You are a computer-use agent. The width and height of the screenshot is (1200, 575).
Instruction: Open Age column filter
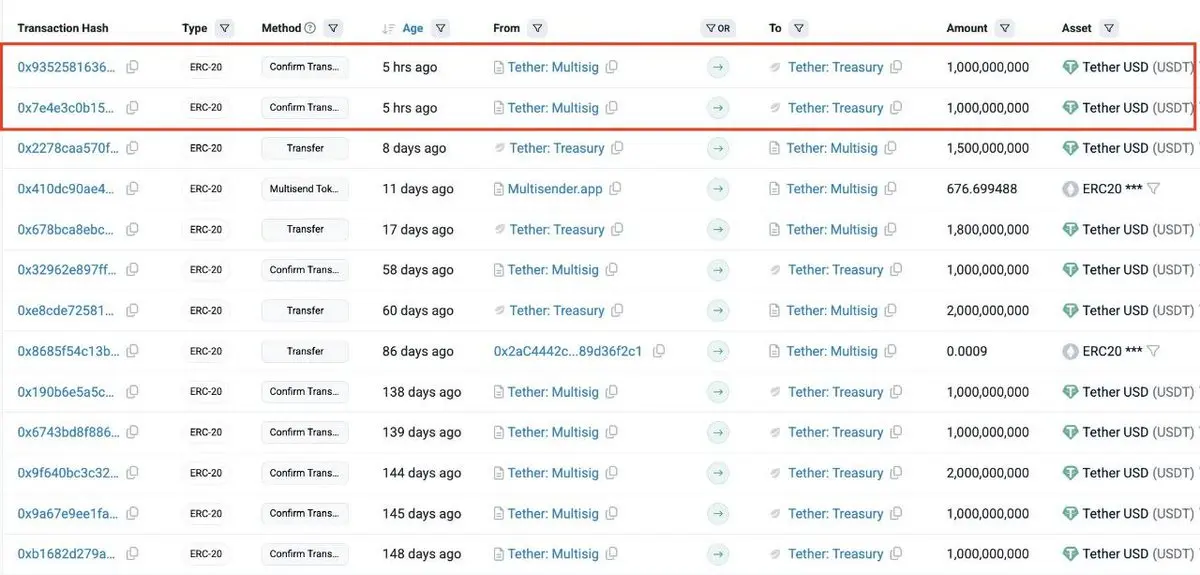[x=441, y=28]
